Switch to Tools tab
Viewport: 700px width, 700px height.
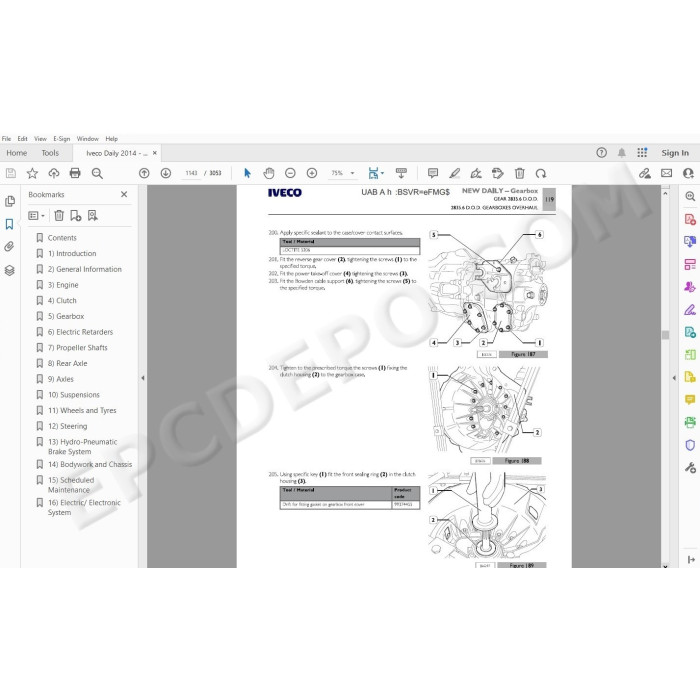tap(50, 153)
